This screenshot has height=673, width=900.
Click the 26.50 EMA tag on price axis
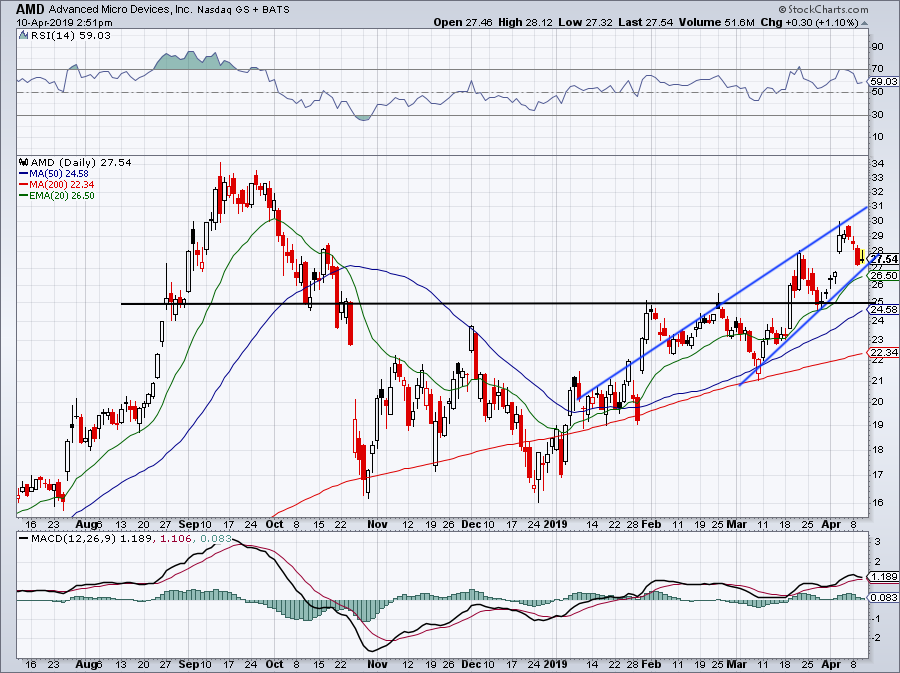click(x=883, y=275)
